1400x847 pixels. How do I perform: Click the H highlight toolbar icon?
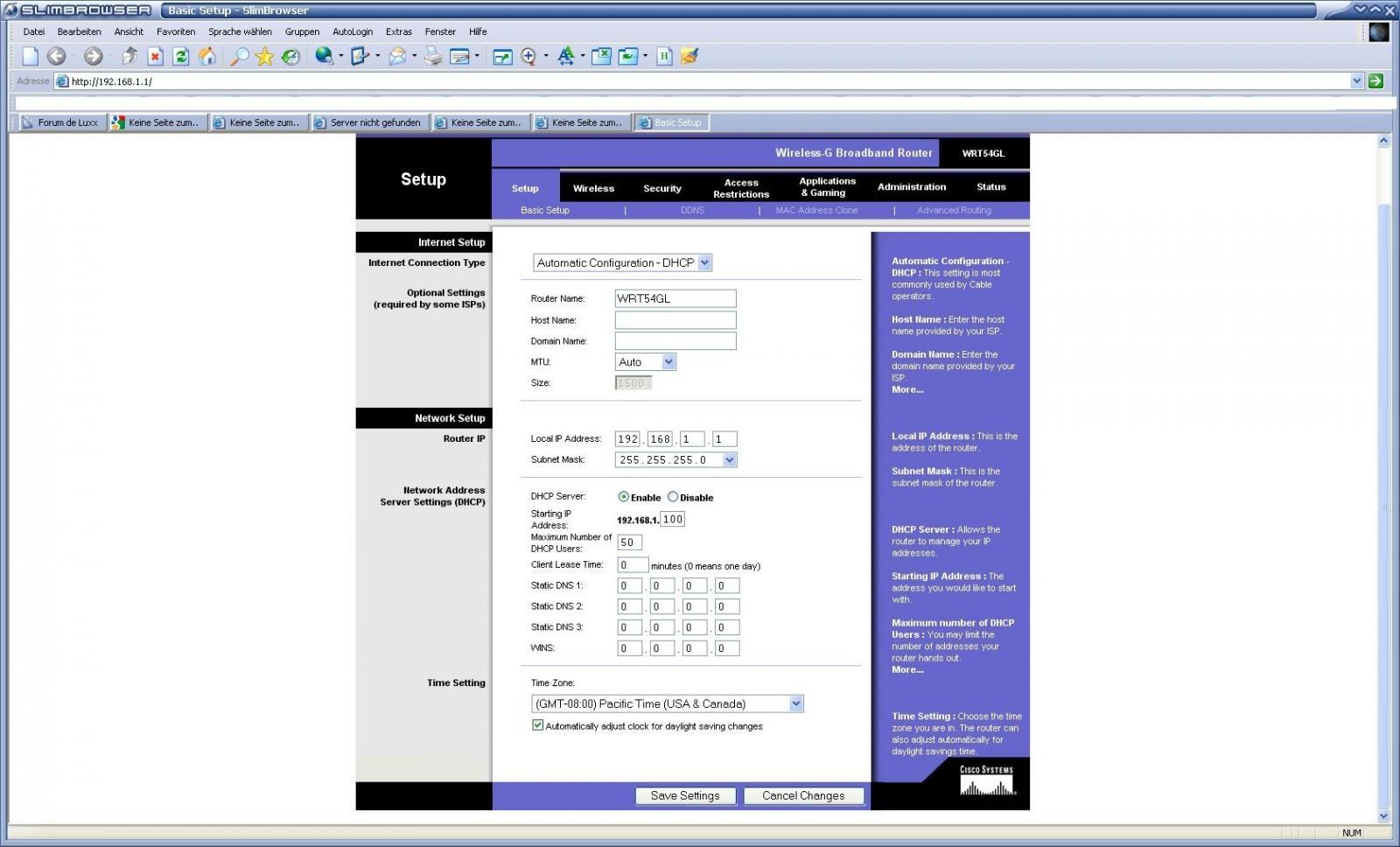coord(664,56)
